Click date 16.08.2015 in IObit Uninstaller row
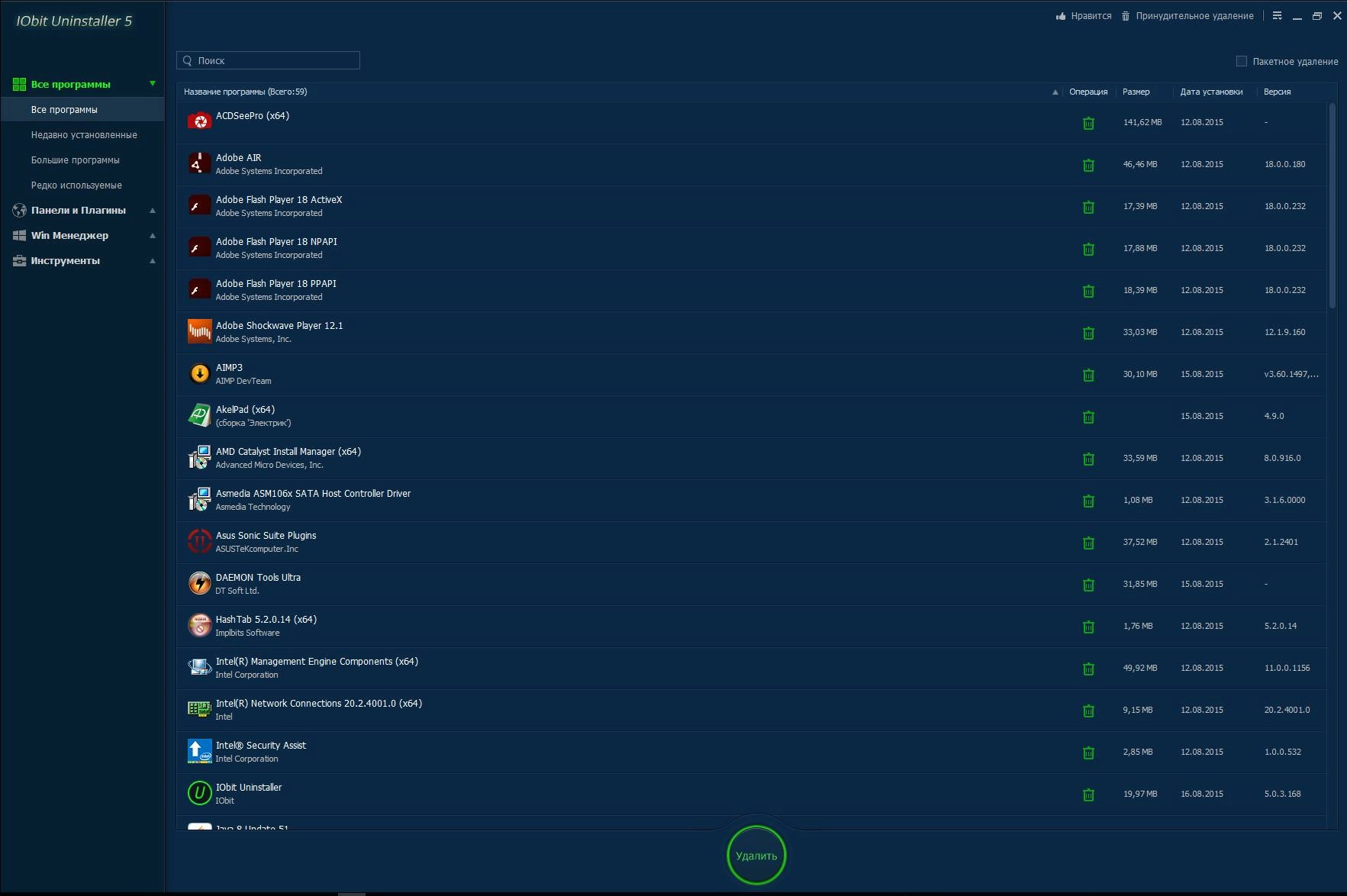 coord(1202,794)
